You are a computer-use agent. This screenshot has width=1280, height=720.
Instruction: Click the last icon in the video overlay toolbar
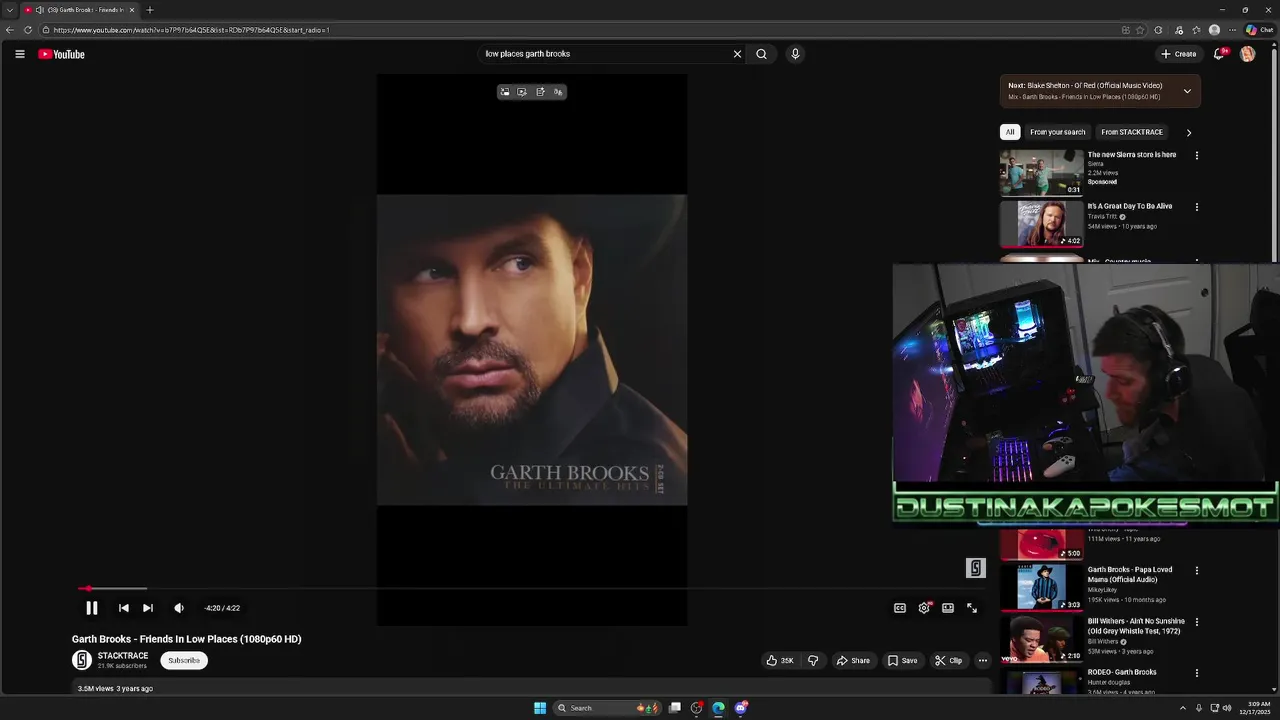(558, 92)
